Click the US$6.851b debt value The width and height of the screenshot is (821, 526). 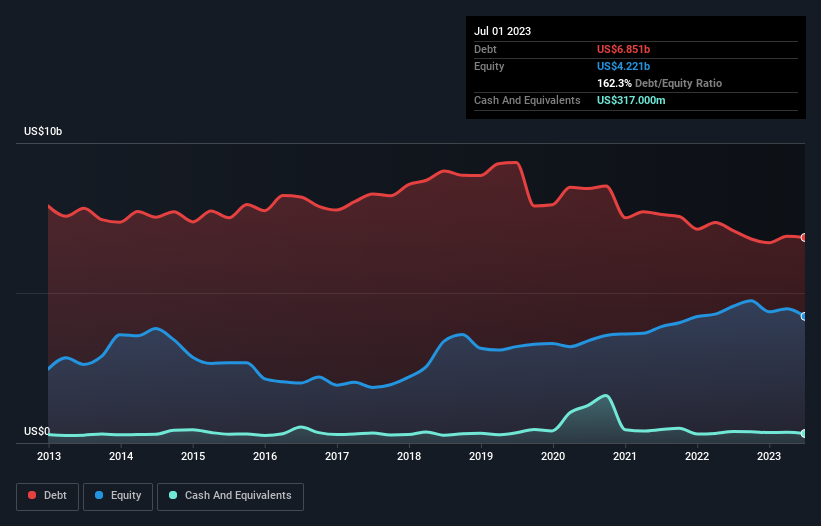(623, 49)
